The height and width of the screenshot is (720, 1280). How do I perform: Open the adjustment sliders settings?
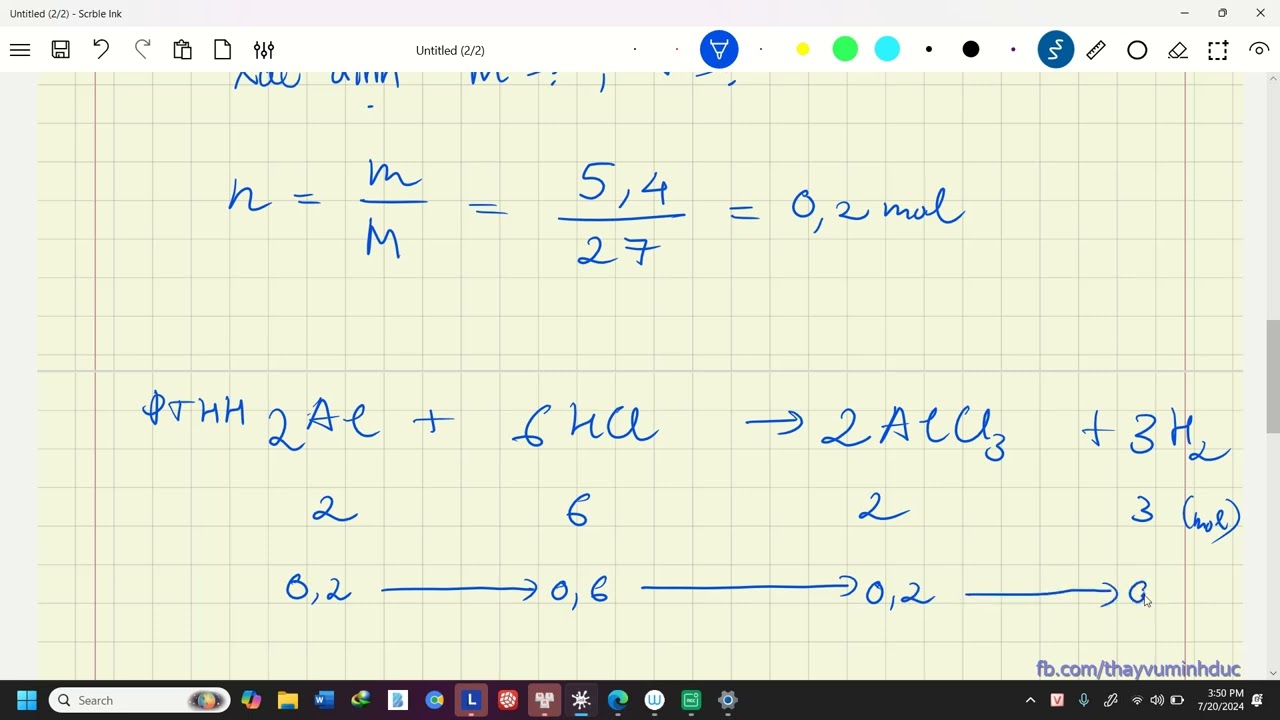click(x=264, y=50)
